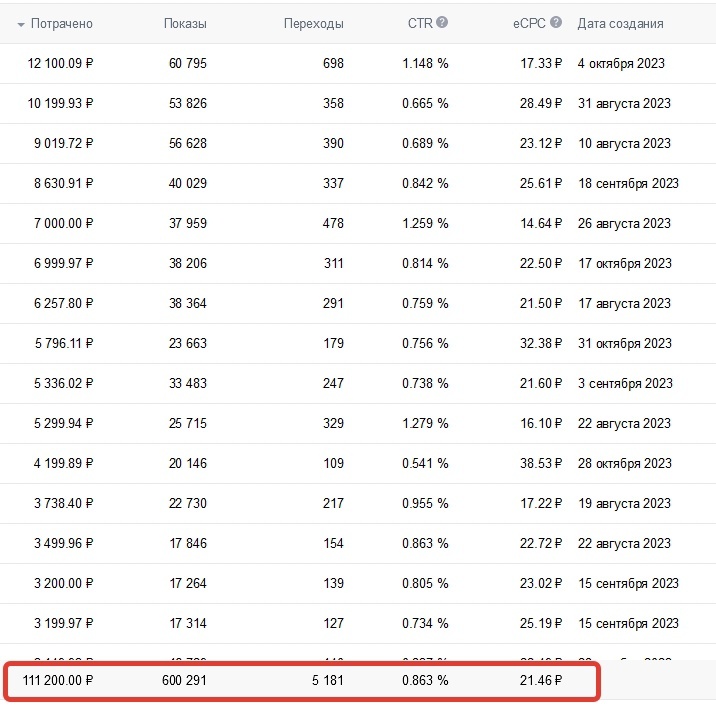The image size is (716, 705).
Task: Select spent value 5 336.02 ₽
Action: (x=63, y=384)
